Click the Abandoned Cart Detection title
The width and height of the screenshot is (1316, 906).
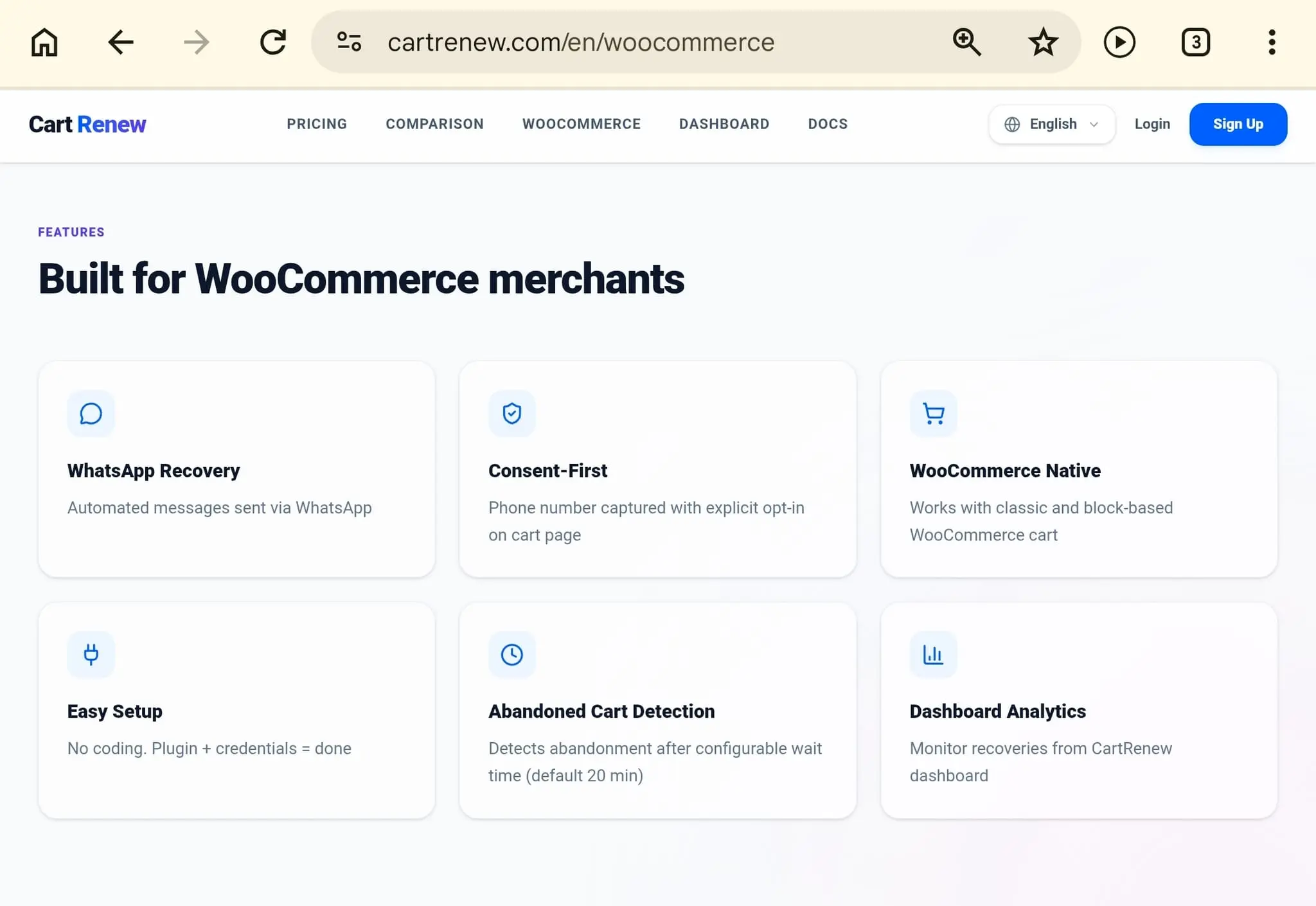(x=601, y=711)
